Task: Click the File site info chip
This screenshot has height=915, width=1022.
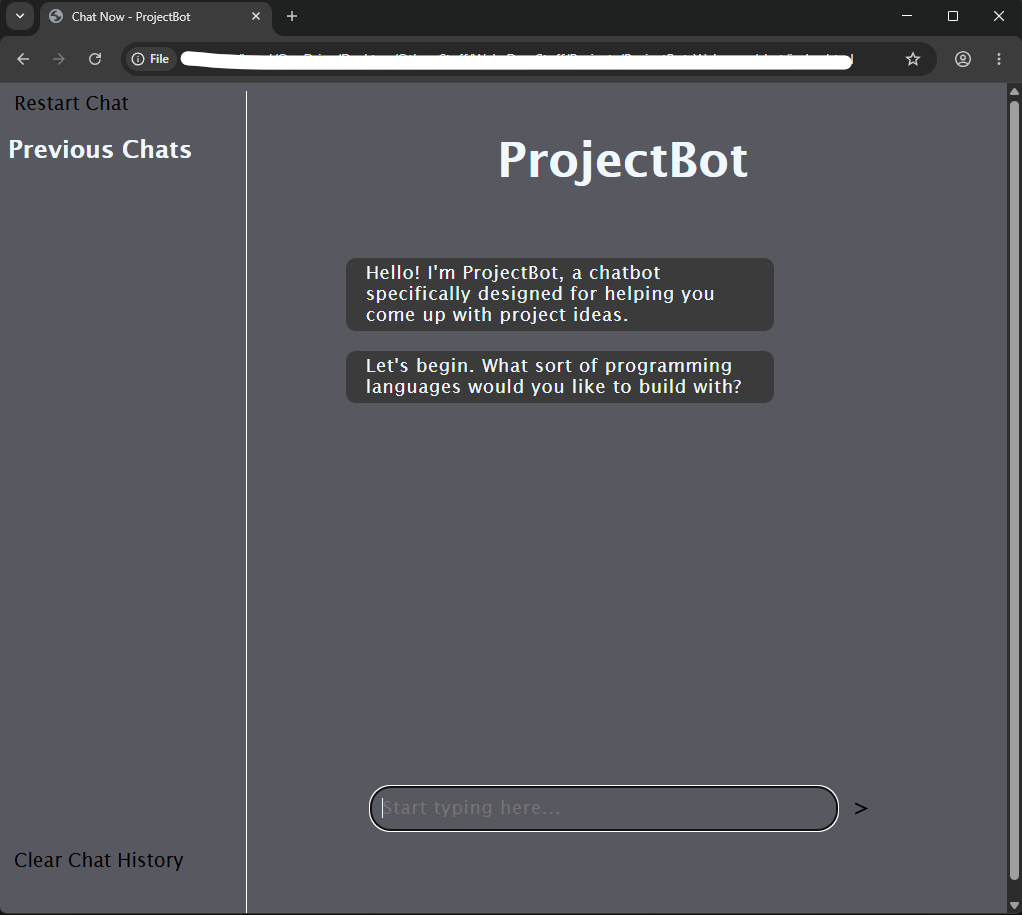Action: coord(151,59)
